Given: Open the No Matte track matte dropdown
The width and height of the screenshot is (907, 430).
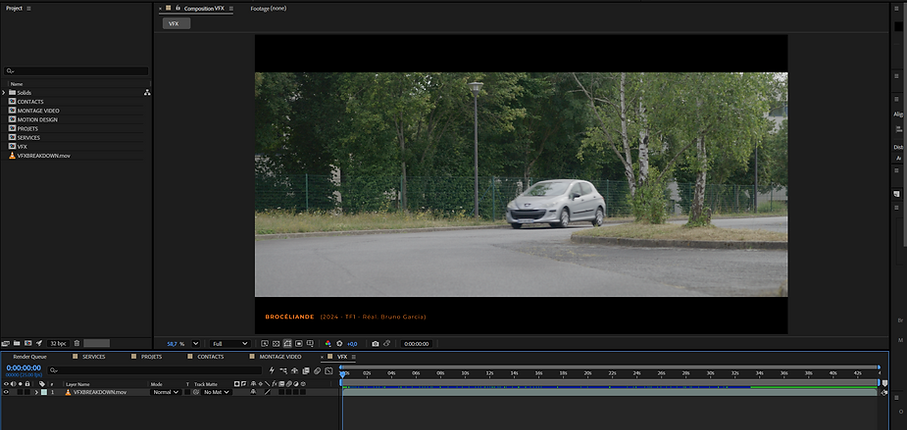Looking at the screenshot, I should [216, 392].
